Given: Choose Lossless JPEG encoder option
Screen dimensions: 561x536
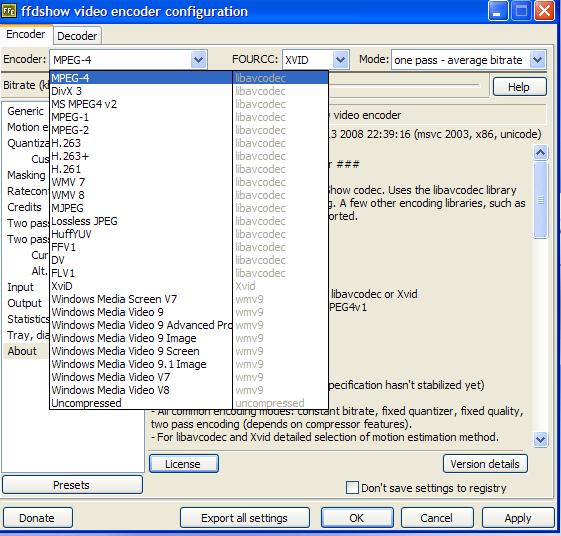Looking at the screenshot, I should click(x=189, y=221).
